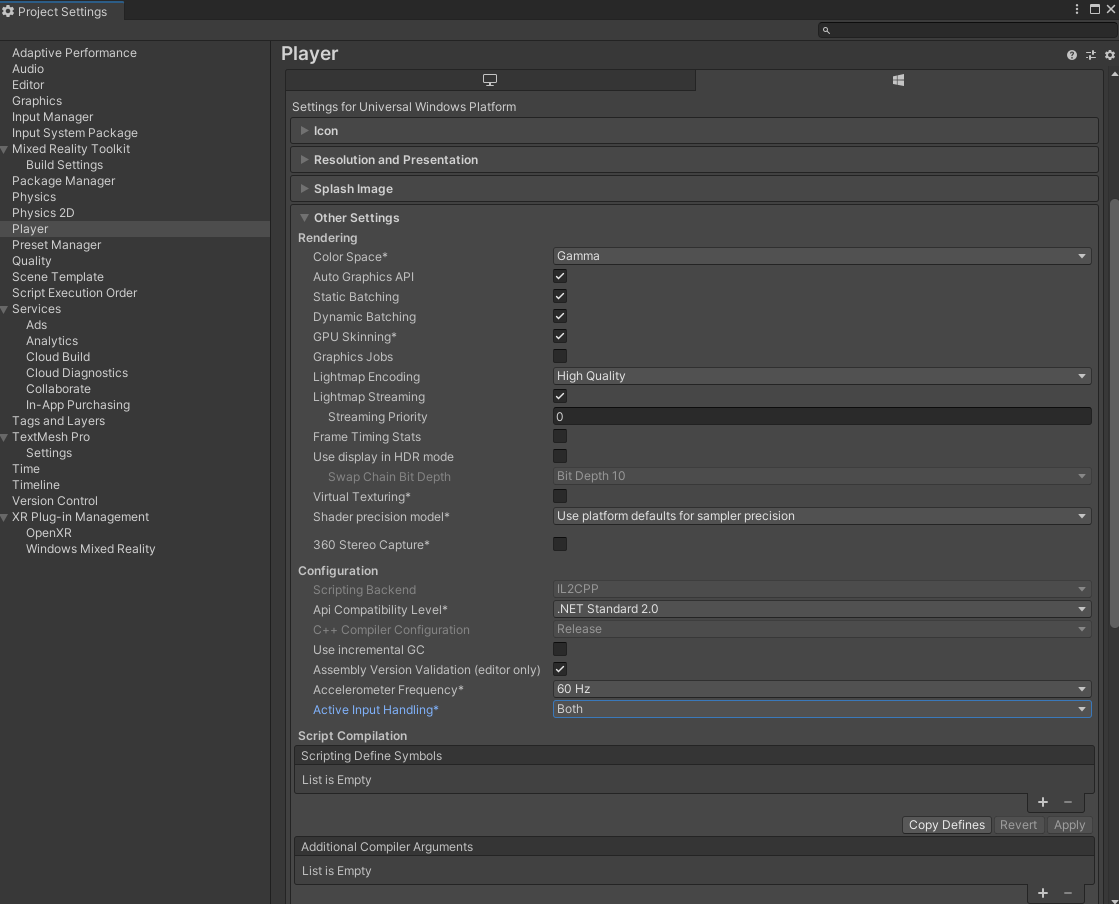Select OpenXR under XR Plug-in Management
1119x904 pixels.
(x=49, y=533)
